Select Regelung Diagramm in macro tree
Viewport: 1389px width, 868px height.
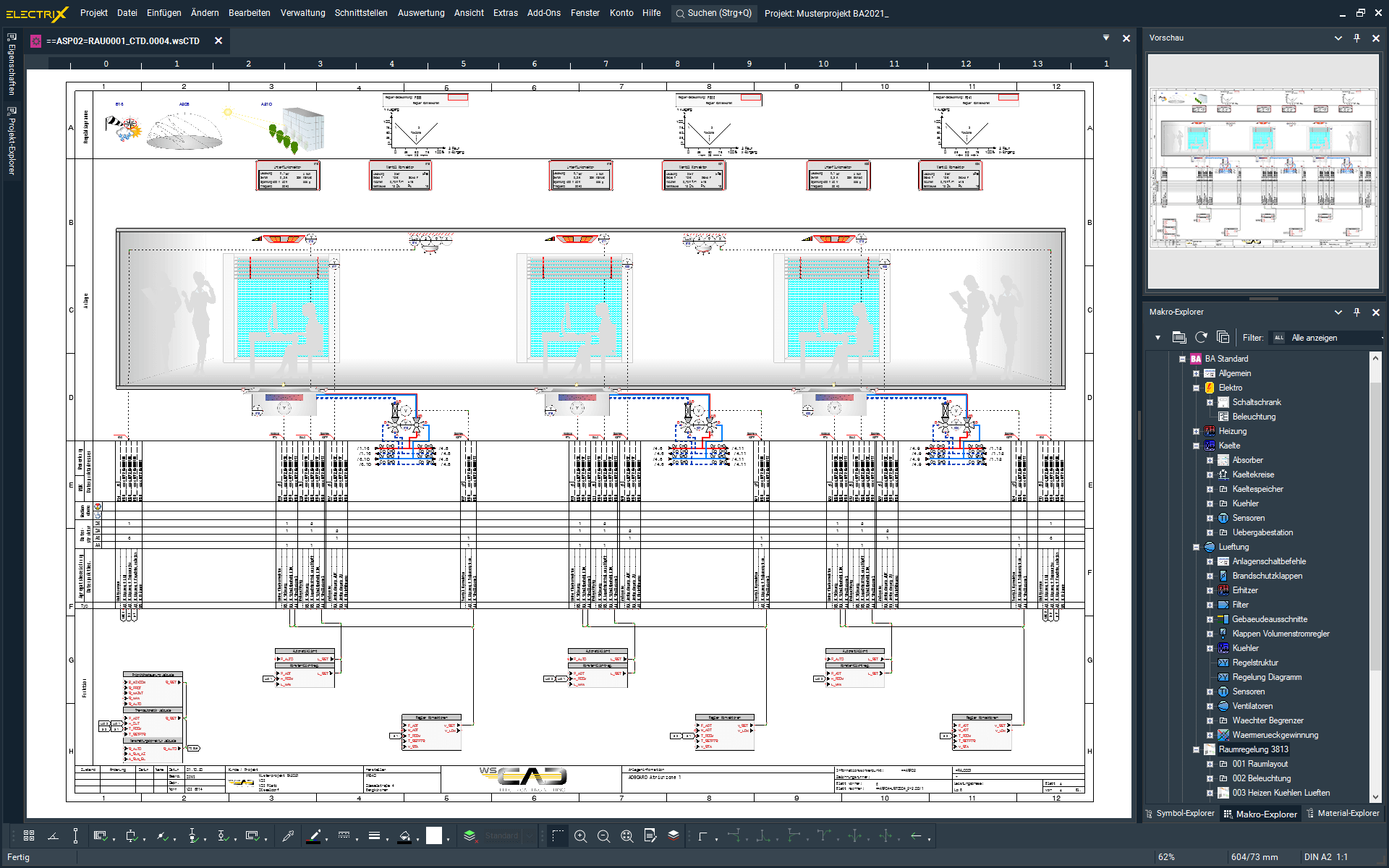1266,677
